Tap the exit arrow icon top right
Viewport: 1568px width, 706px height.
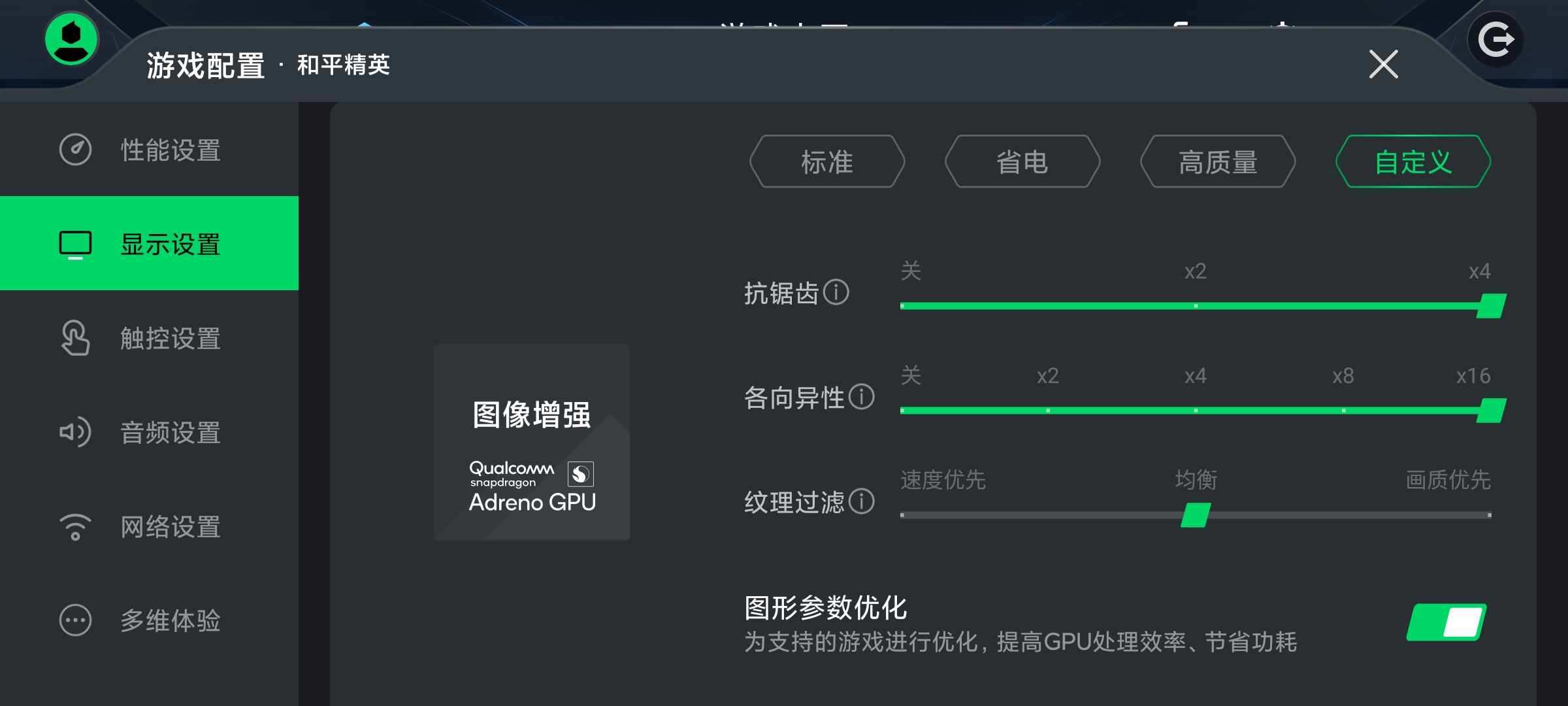[x=1495, y=40]
